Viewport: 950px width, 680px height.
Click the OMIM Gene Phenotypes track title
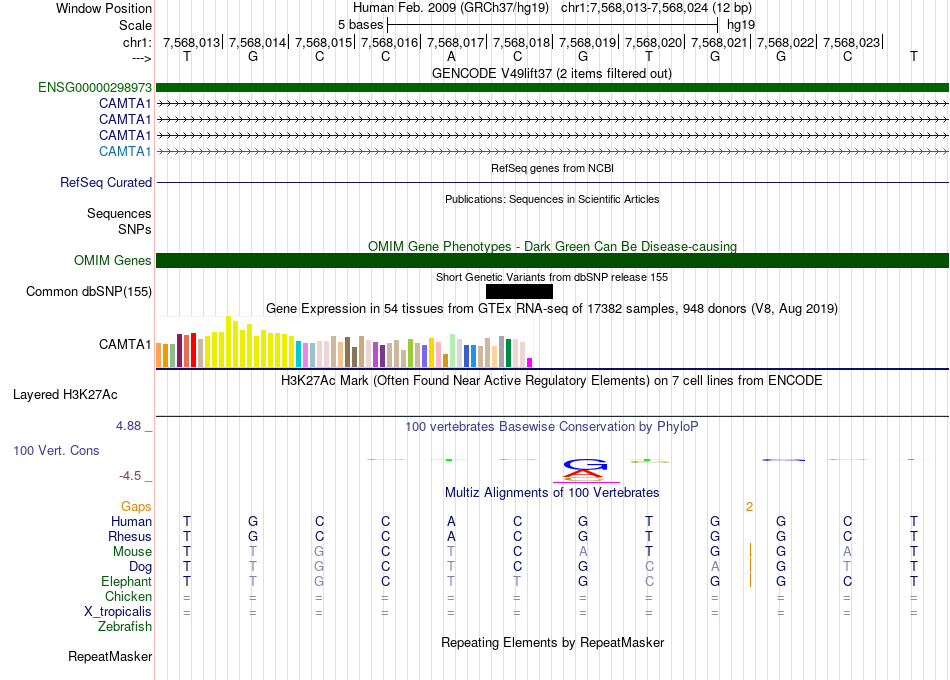click(x=553, y=246)
